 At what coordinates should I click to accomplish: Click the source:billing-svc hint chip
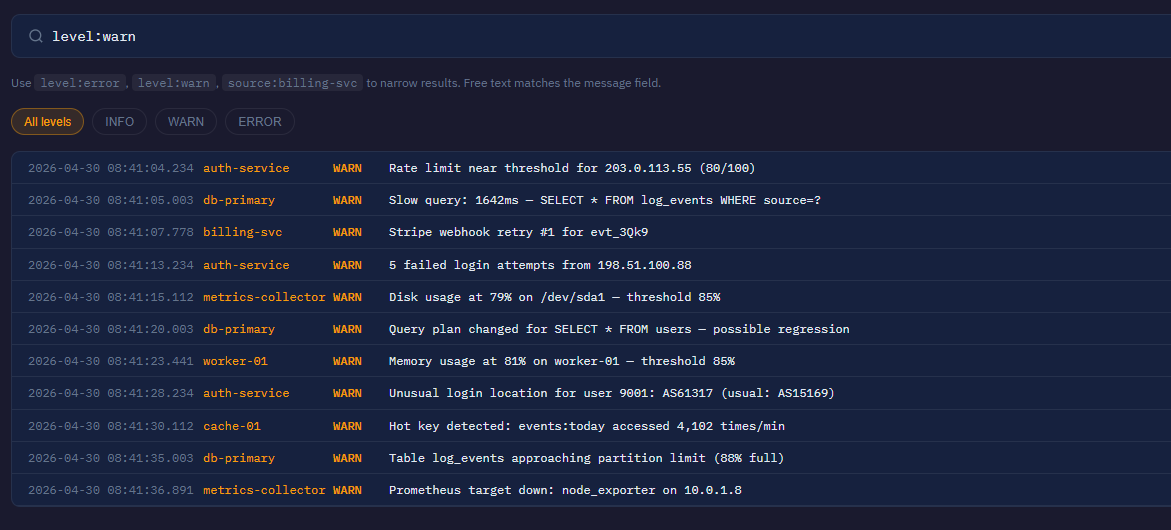[x=293, y=83]
